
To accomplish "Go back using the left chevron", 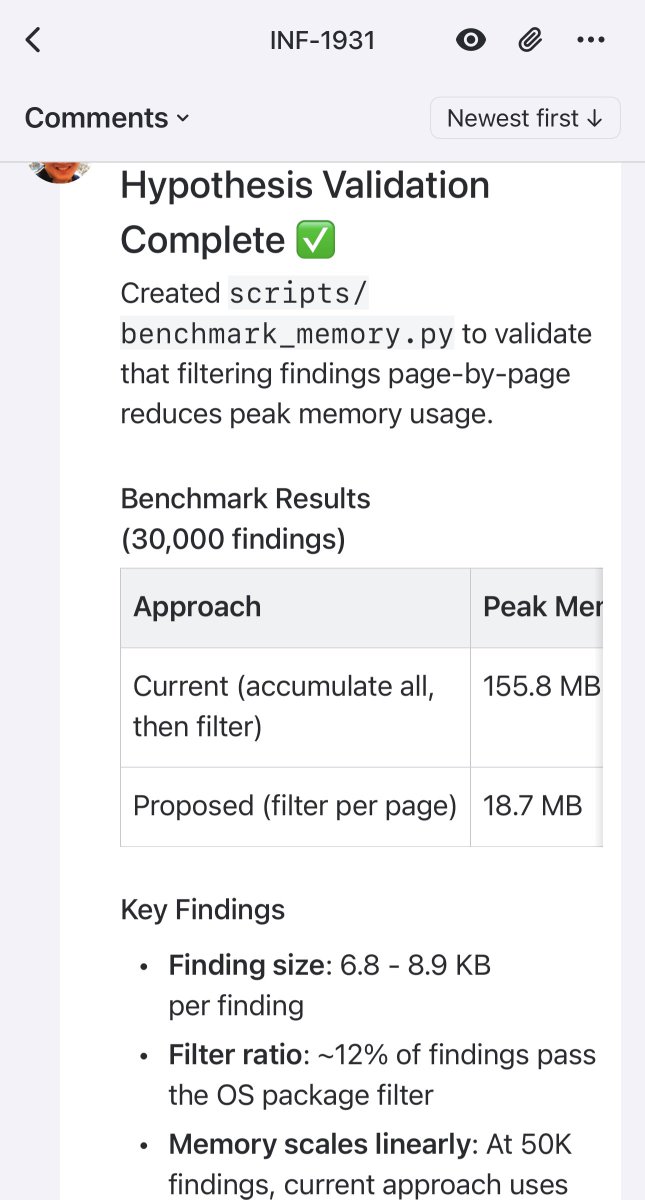I will [34, 40].
